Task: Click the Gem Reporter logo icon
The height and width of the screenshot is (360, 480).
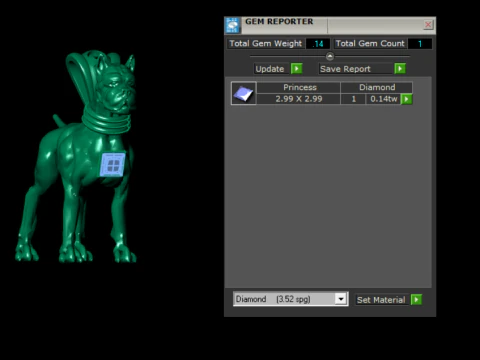Action: (232, 25)
